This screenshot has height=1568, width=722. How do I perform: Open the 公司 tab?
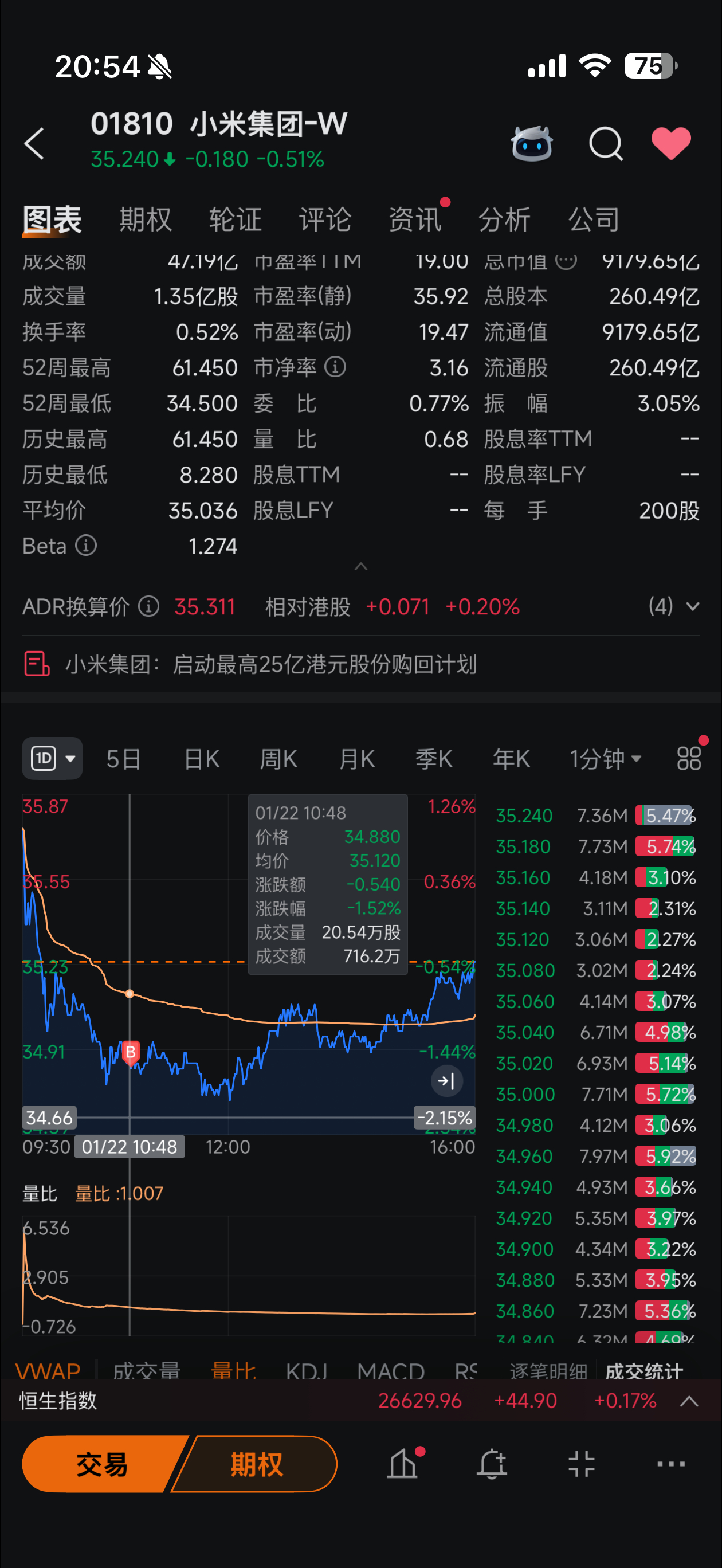pos(594,219)
